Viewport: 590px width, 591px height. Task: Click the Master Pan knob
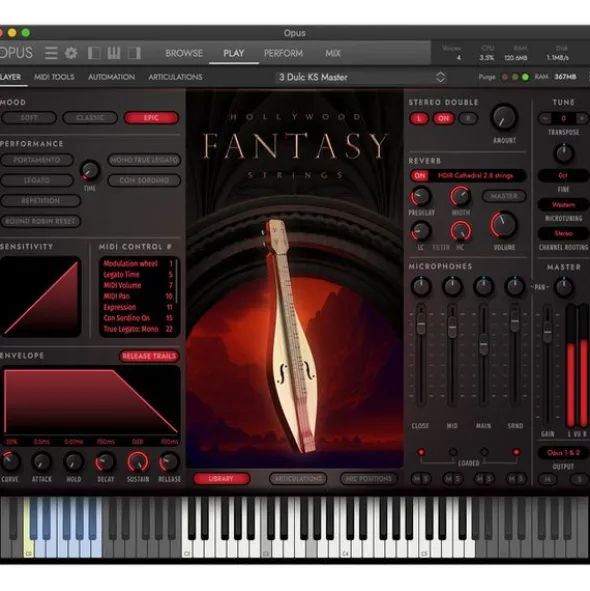pos(564,287)
